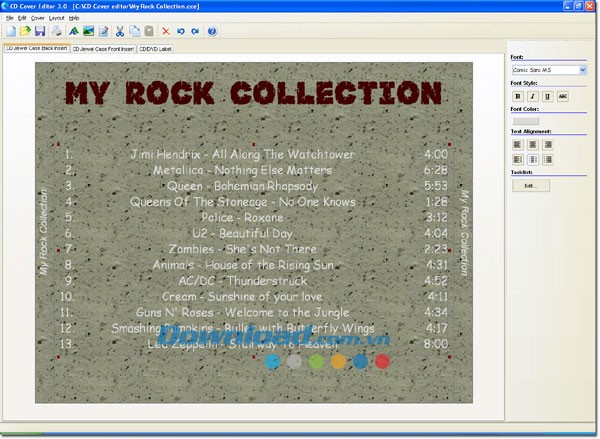The width and height of the screenshot is (600, 439).
Task: Print the cover with the printer icon
Action: (x=57, y=31)
